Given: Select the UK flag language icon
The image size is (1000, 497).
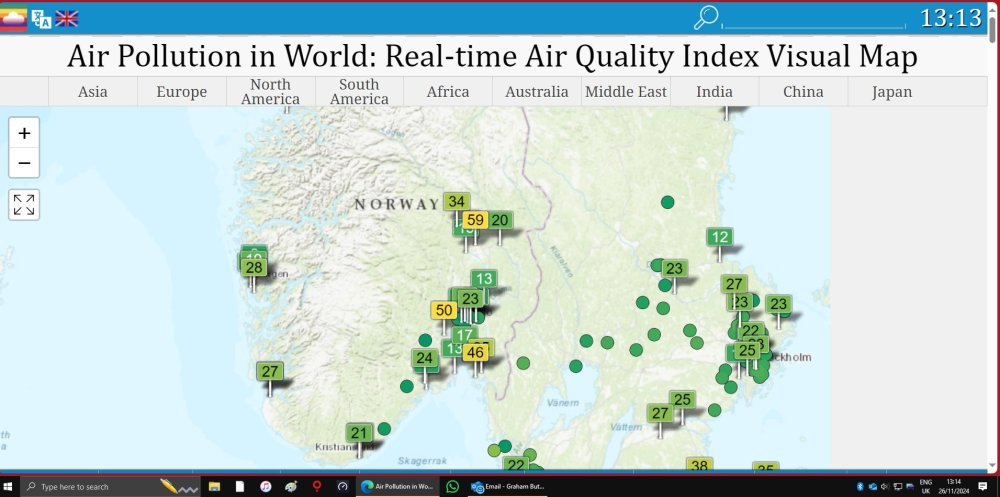Looking at the screenshot, I should point(66,19).
